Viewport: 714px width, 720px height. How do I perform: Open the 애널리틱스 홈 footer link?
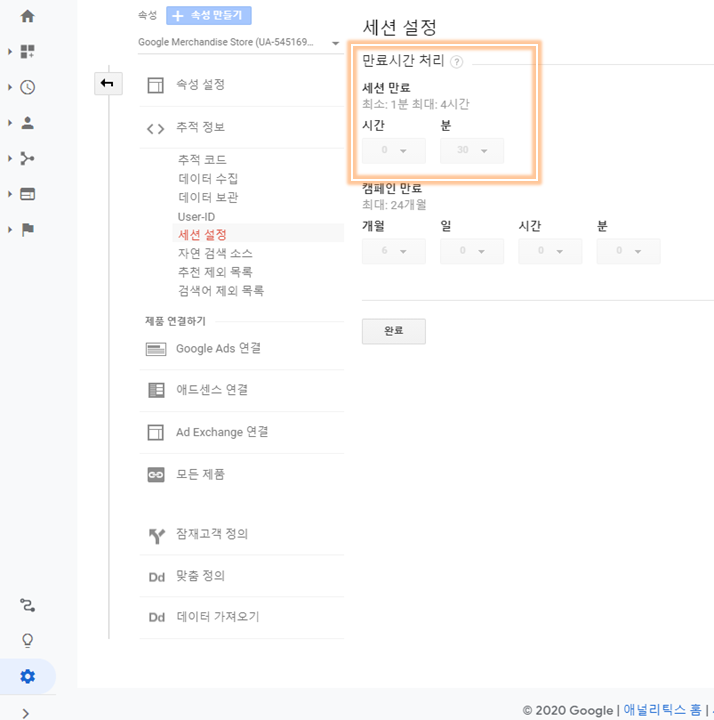tap(662, 710)
